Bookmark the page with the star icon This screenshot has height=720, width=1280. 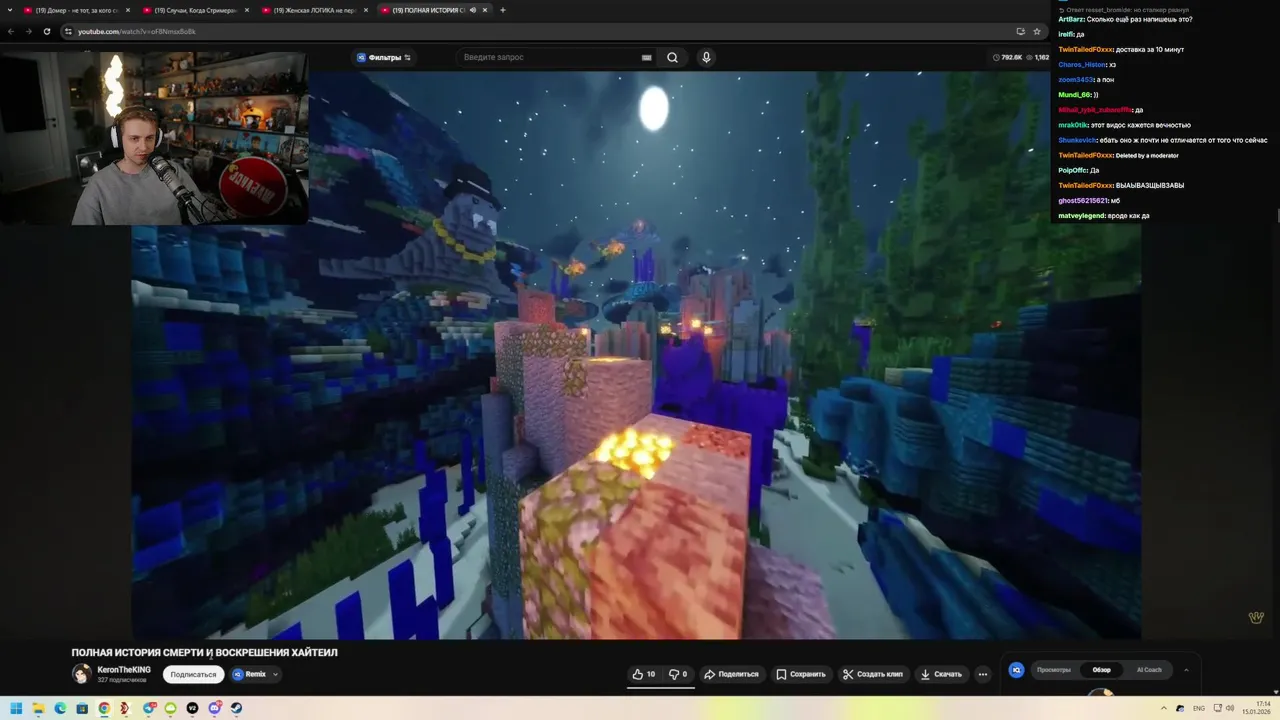click(1037, 31)
